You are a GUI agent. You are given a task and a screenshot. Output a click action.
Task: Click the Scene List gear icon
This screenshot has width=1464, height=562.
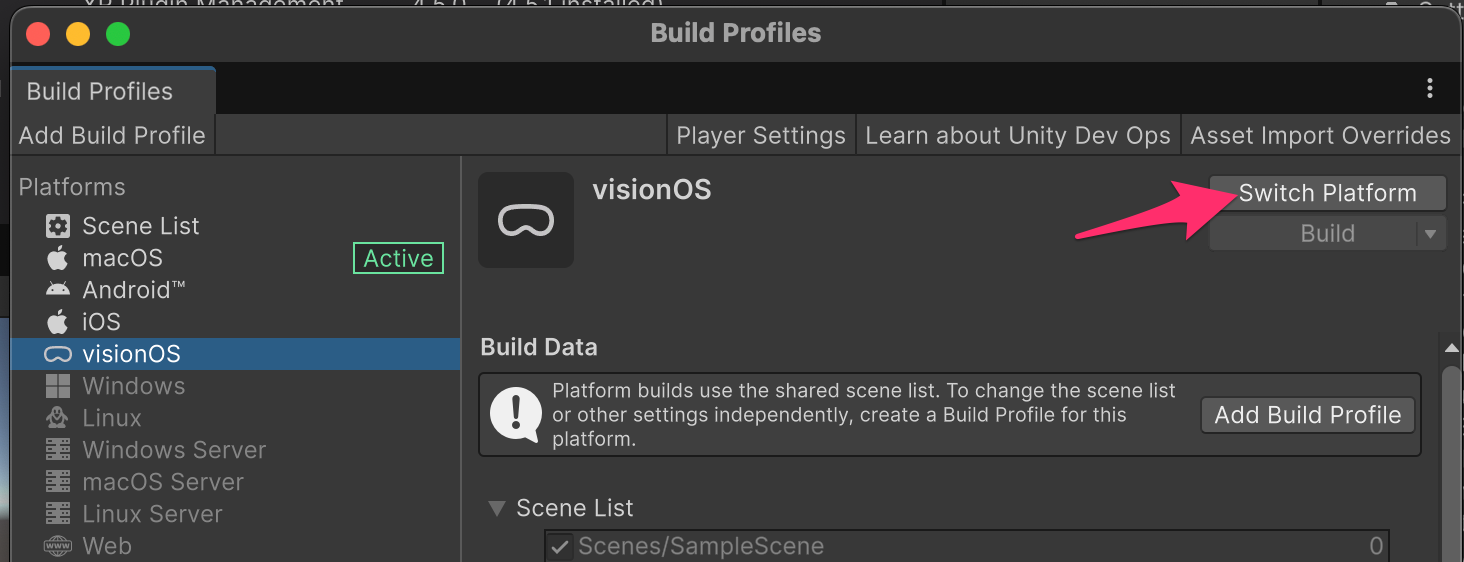pos(58,226)
